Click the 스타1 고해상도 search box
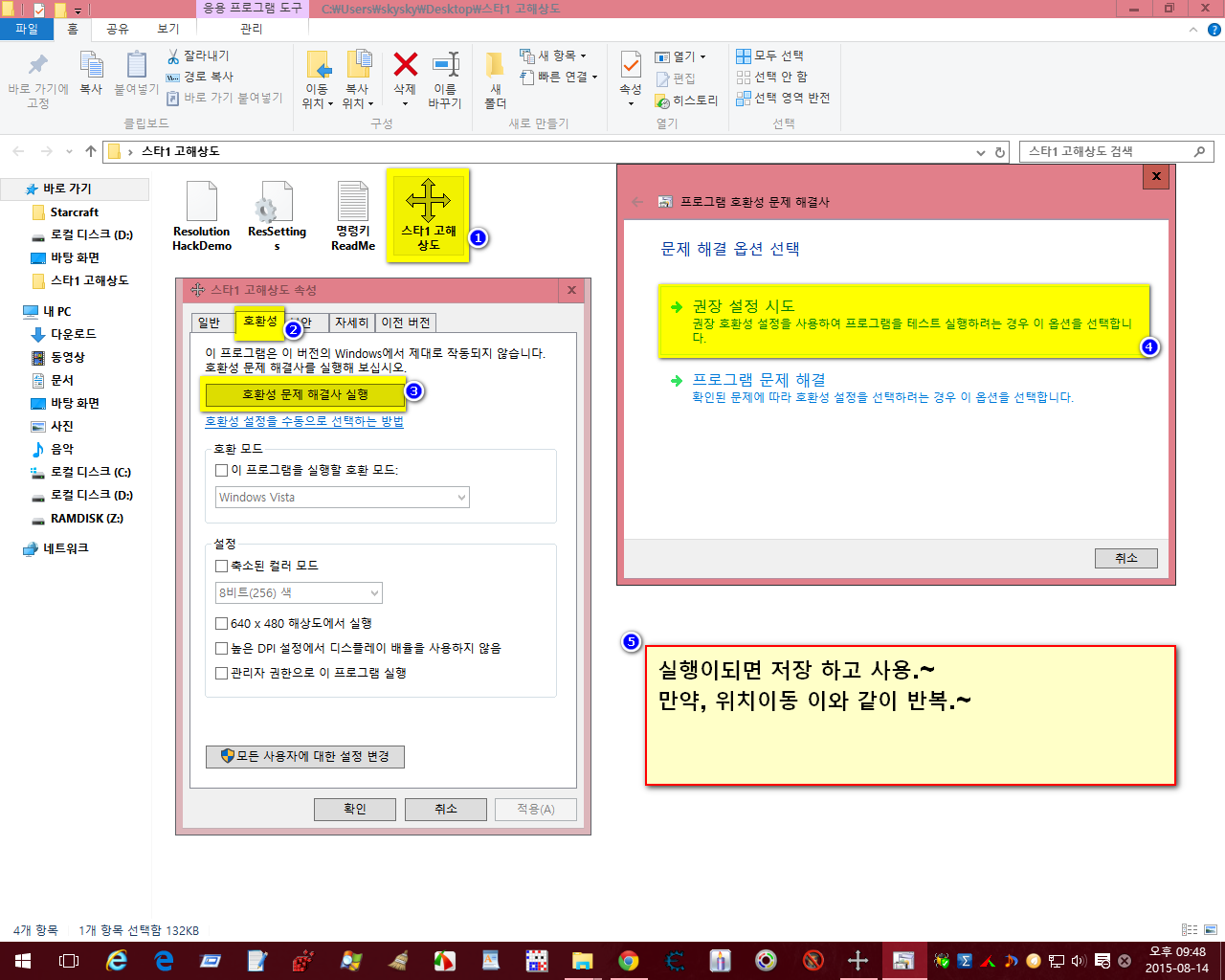Screen dimensions: 1225x980 tap(1116, 151)
